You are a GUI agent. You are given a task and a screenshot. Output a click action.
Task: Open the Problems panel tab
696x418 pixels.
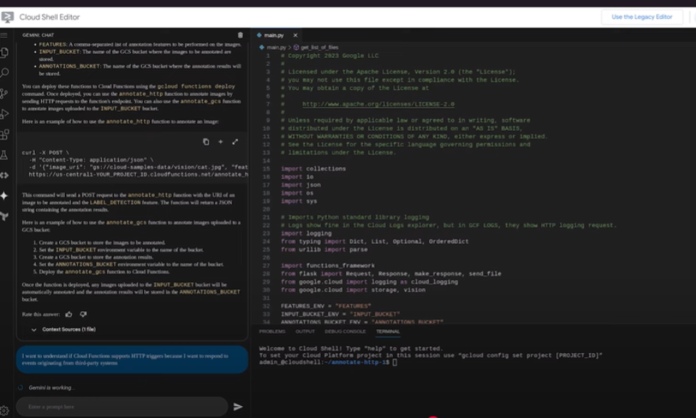point(272,331)
